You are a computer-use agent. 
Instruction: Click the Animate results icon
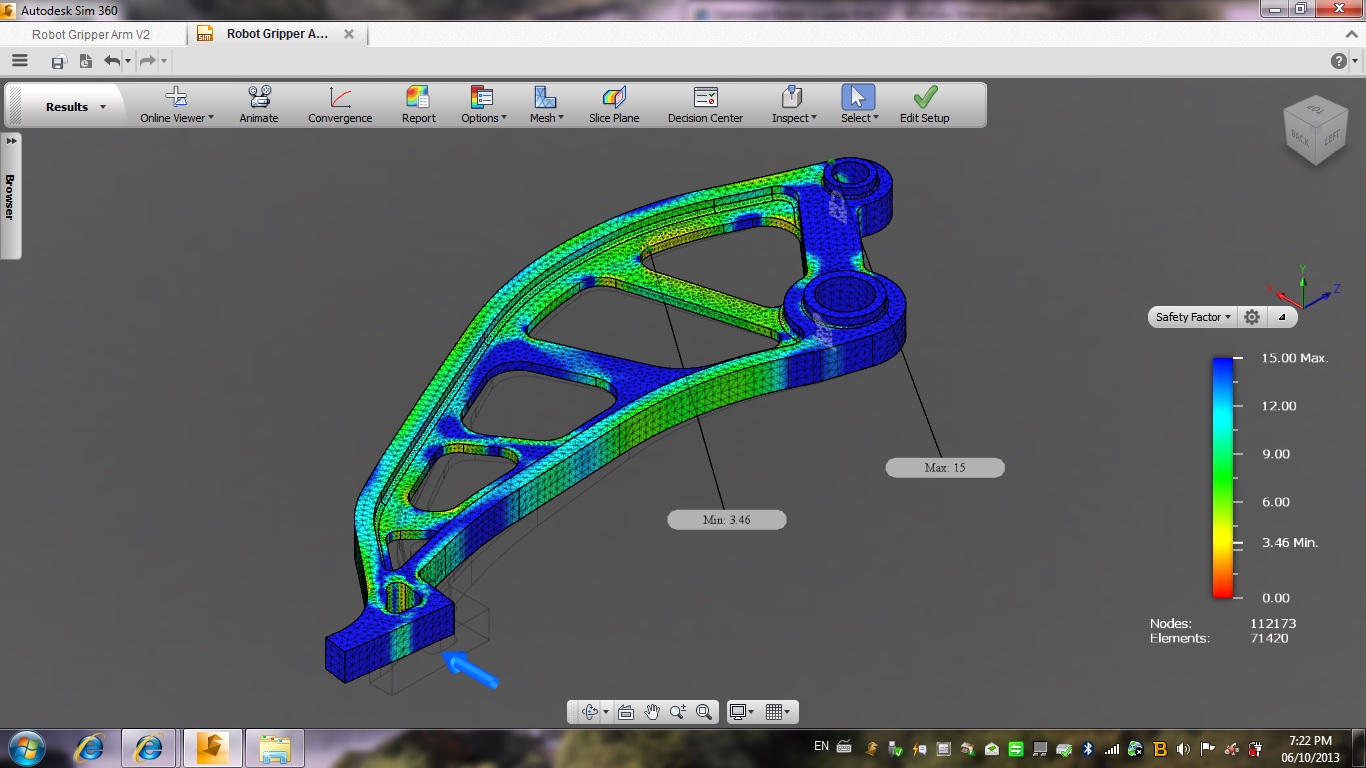tap(259, 105)
